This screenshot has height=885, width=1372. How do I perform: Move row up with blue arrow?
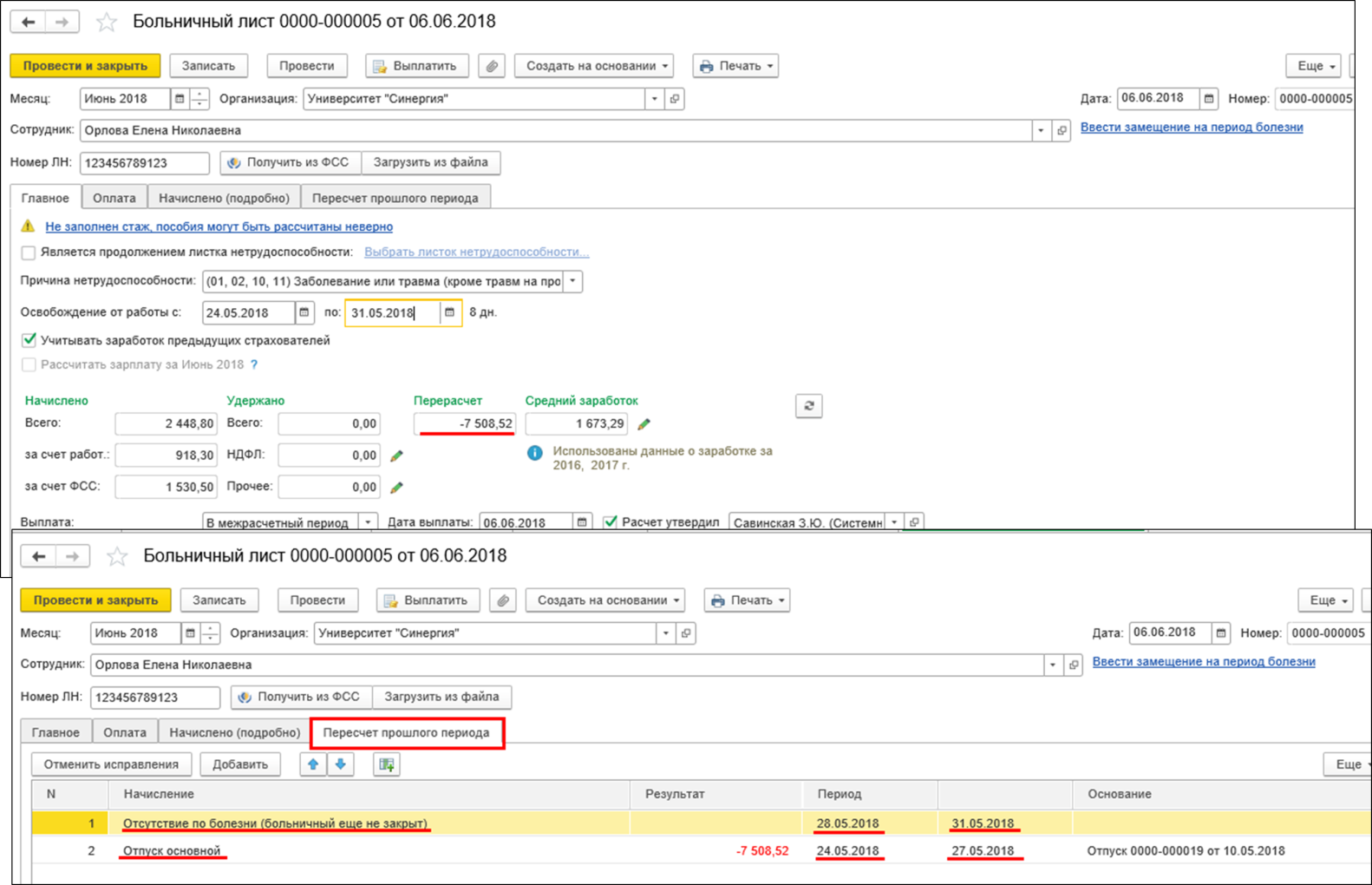313,764
